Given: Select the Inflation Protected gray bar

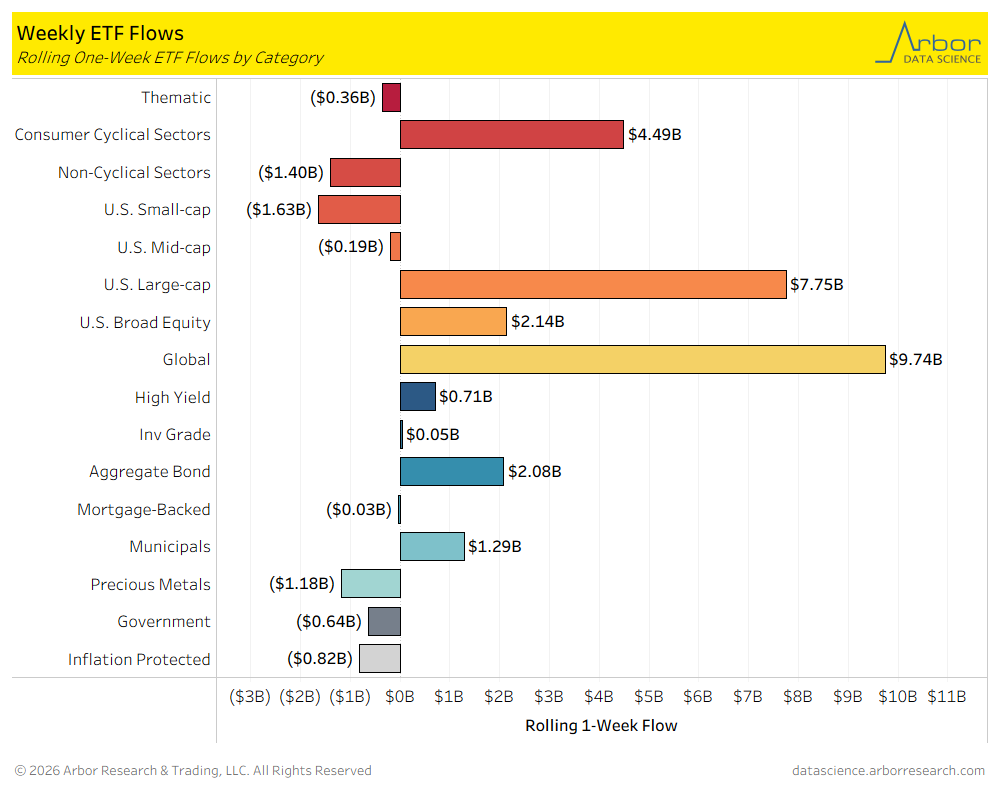Looking at the screenshot, I should [x=379, y=659].
